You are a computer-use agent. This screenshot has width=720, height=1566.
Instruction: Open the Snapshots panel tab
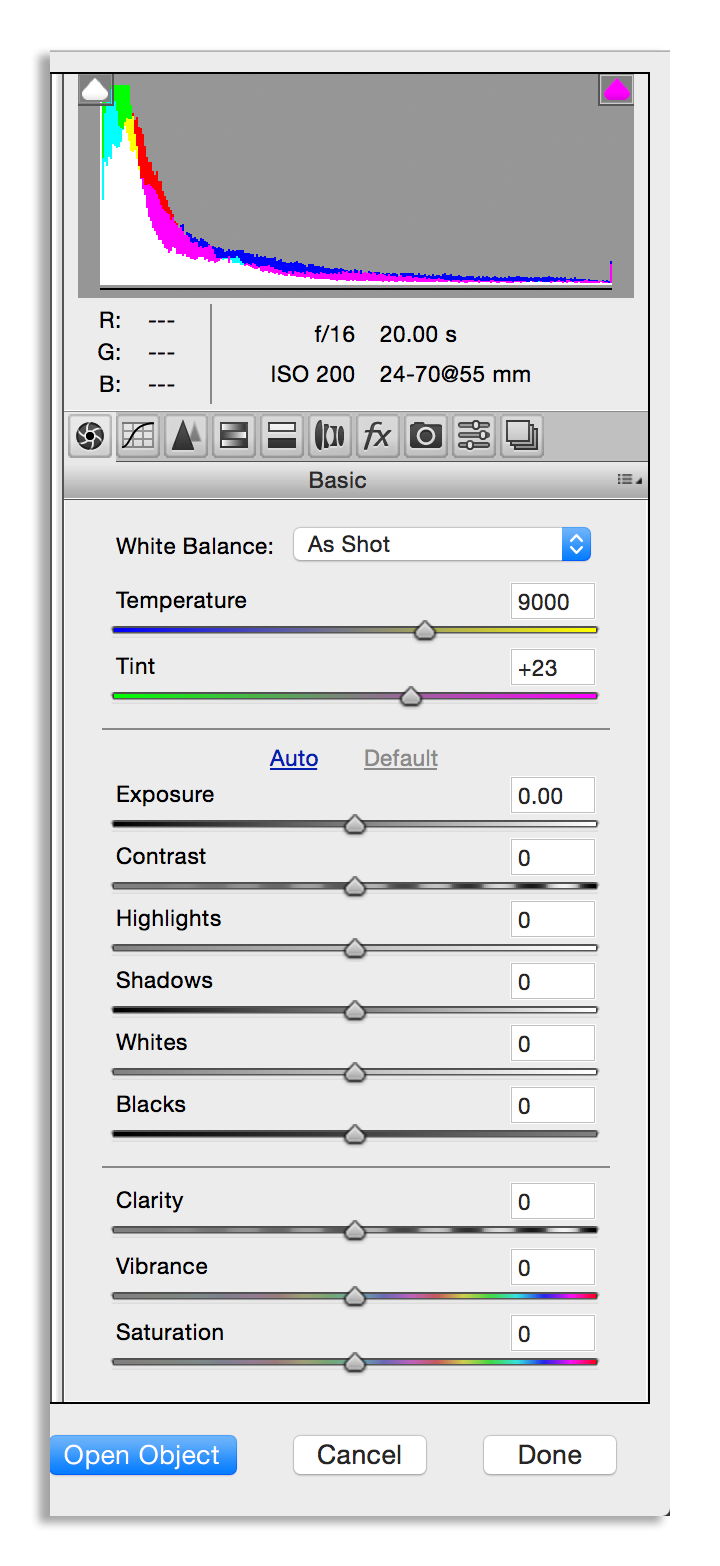point(522,435)
